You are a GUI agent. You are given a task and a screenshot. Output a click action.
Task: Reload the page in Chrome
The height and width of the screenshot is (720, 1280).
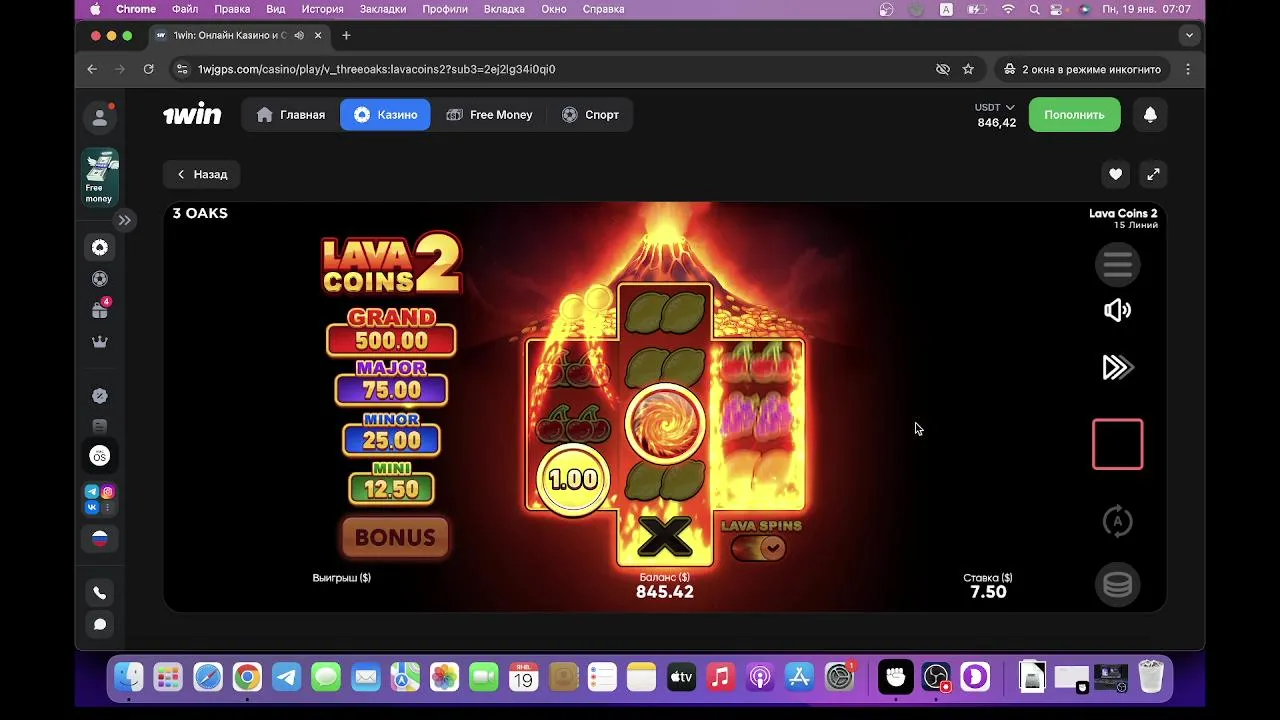[148, 69]
